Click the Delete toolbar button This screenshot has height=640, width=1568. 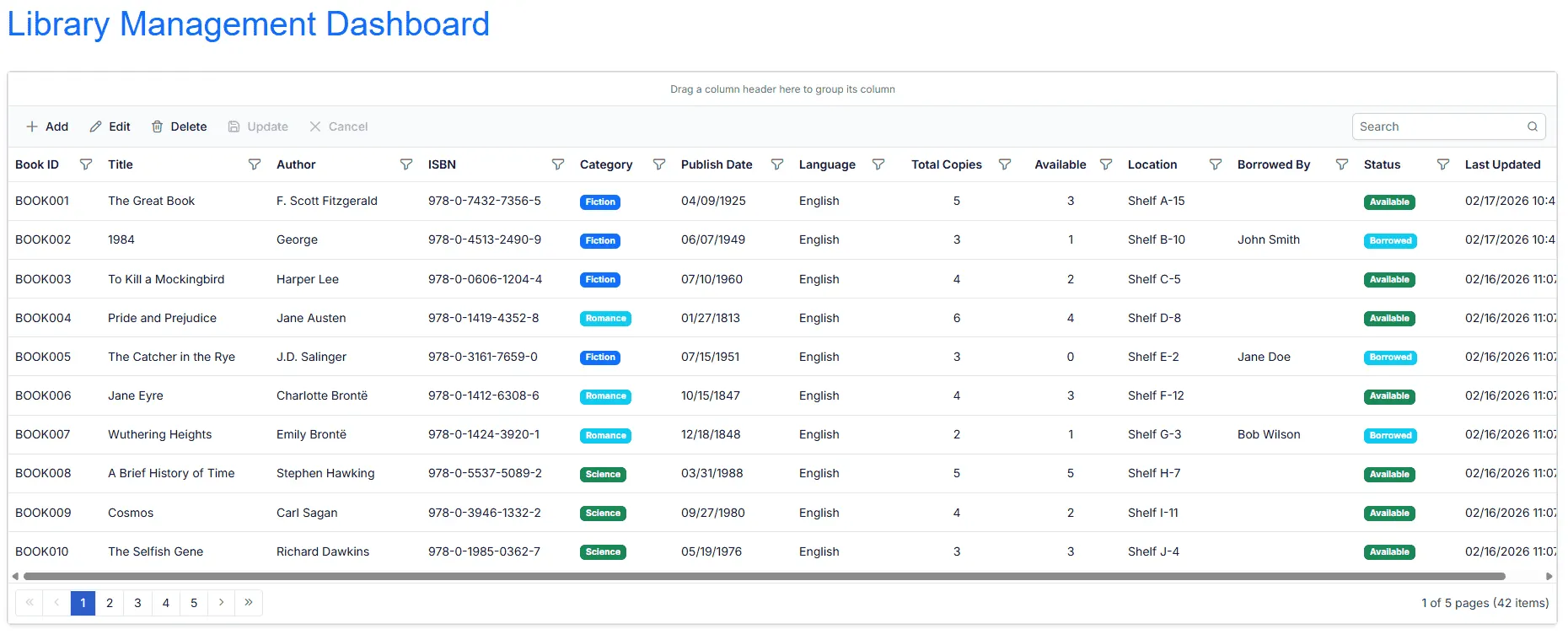179,126
